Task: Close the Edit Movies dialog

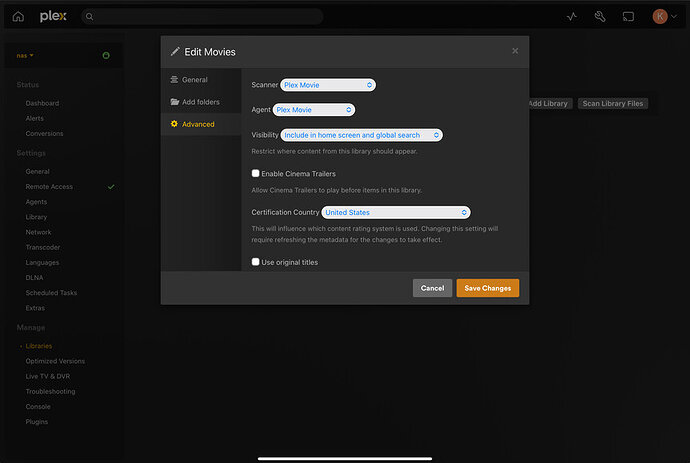Action: [x=515, y=51]
